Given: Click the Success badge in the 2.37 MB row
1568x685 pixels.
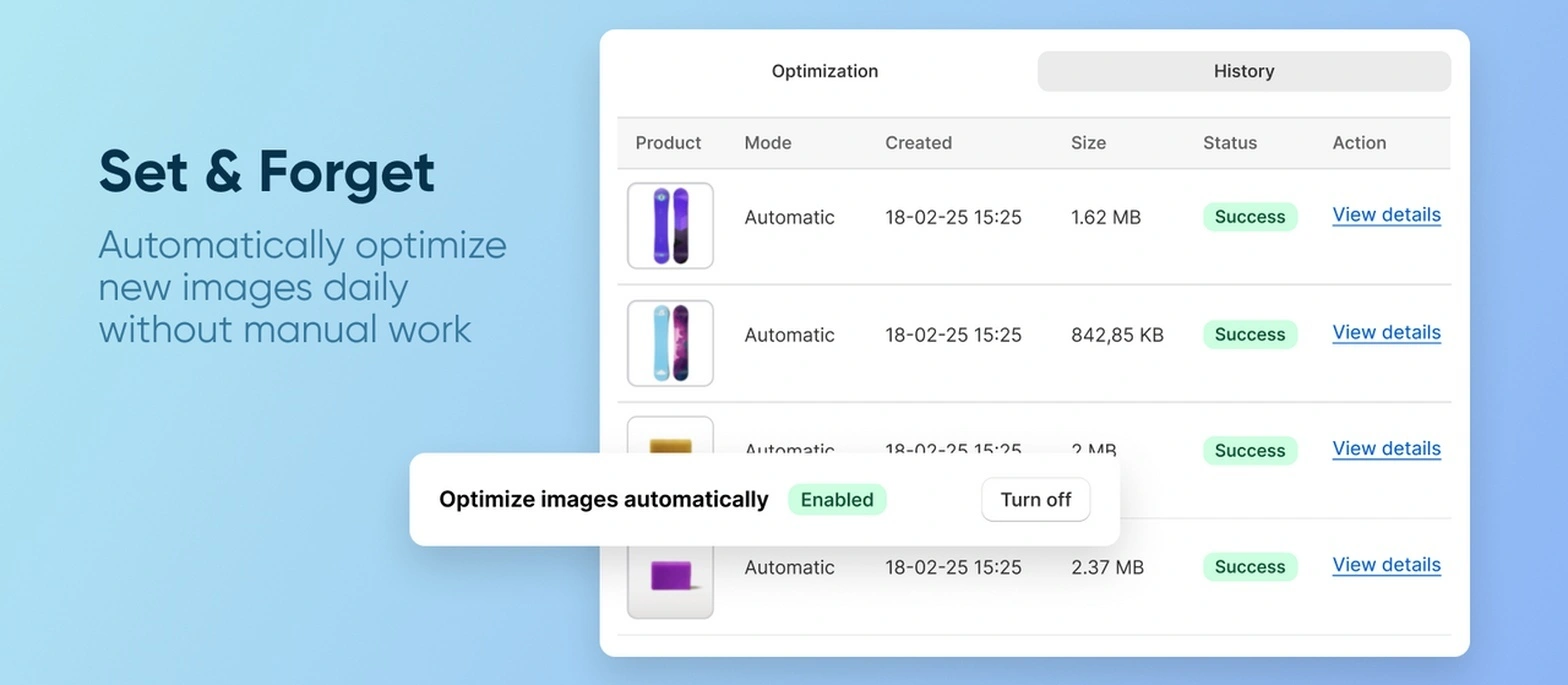Looking at the screenshot, I should [x=1249, y=567].
